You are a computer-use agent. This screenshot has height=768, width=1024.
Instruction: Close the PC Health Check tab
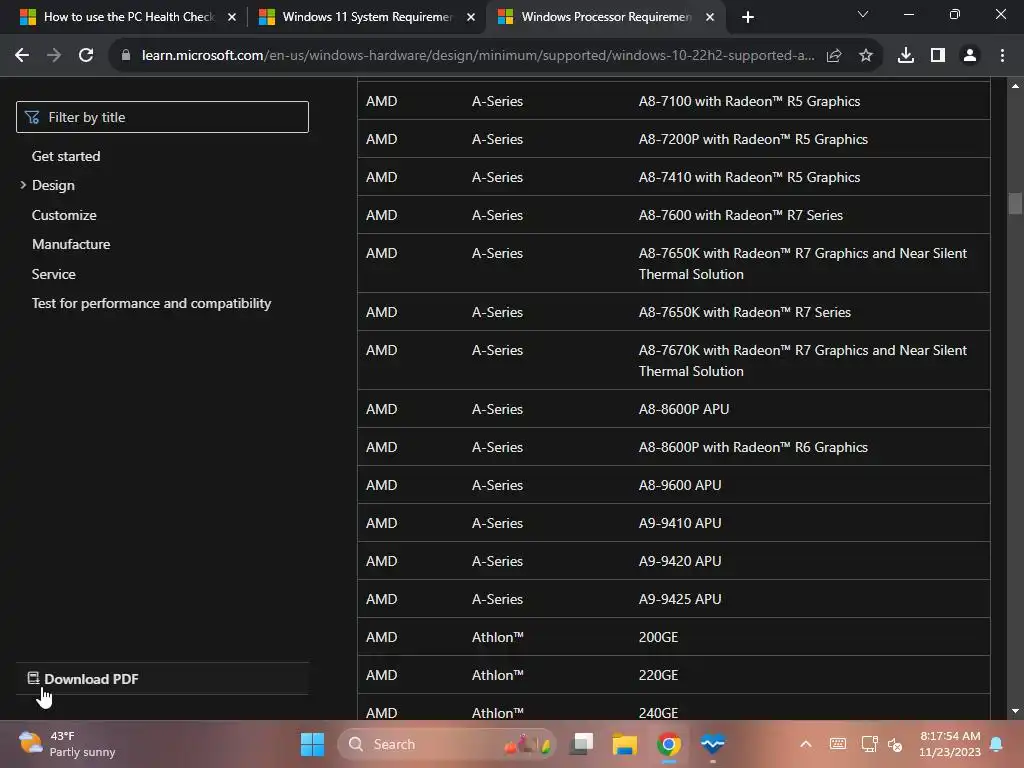(x=232, y=17)
